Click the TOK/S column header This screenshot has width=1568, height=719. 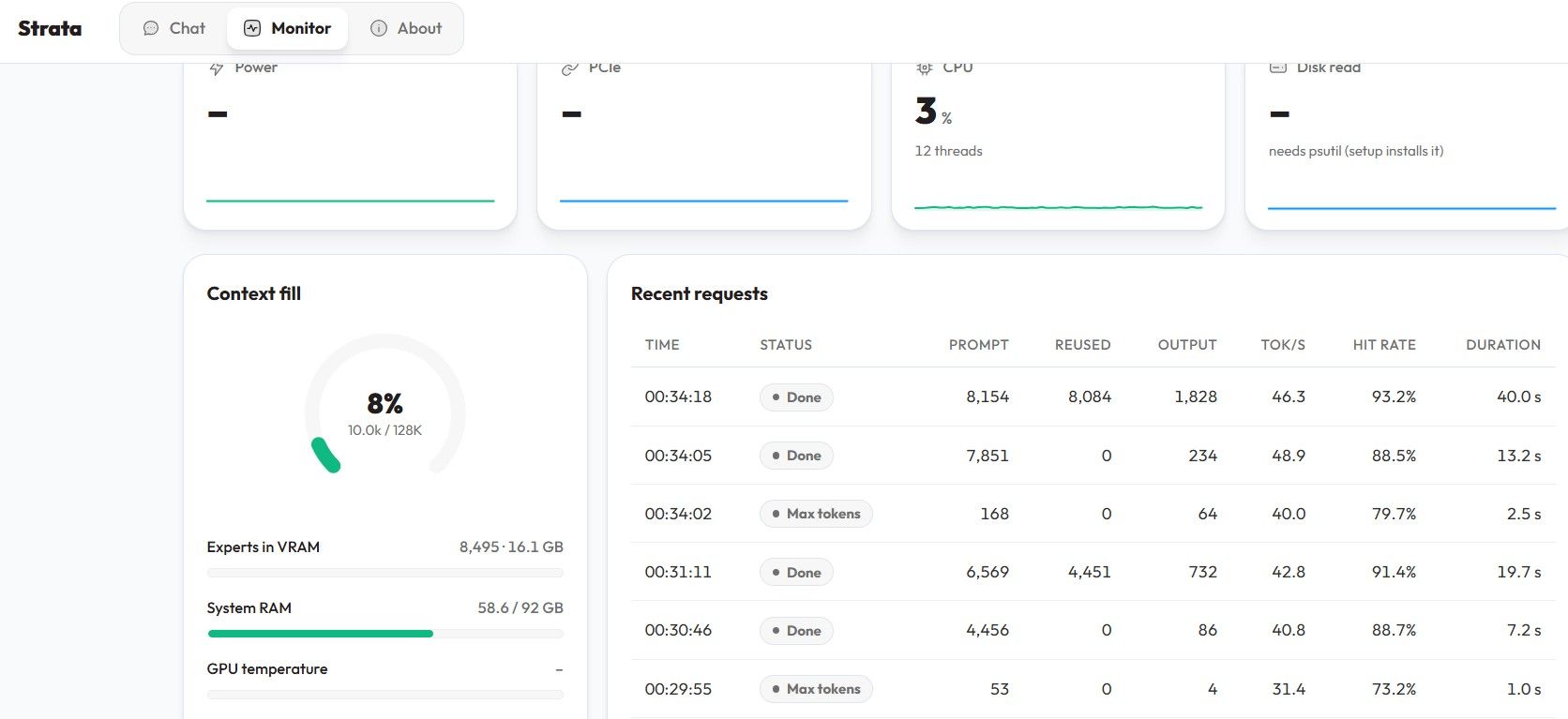[1283, 345]
